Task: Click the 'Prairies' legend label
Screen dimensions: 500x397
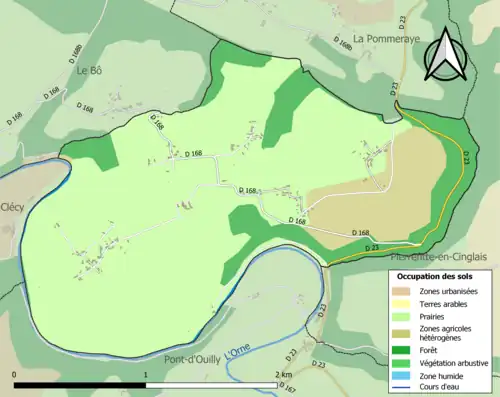Action: click(432, 317)
